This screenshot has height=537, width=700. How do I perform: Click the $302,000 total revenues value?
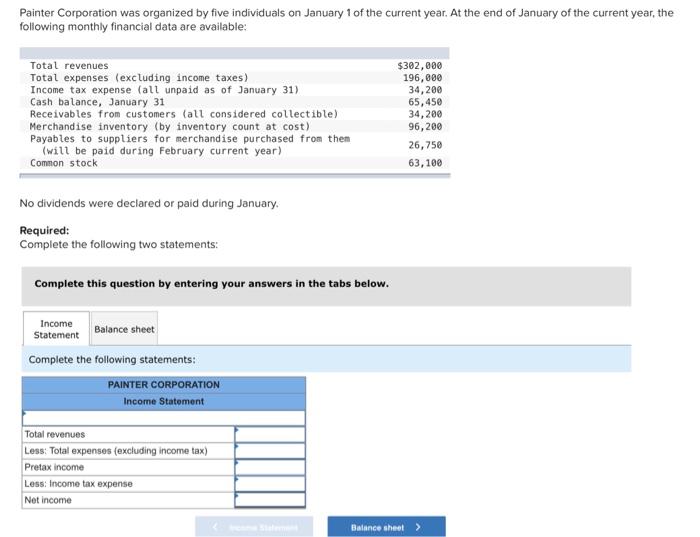coord(420,66)
